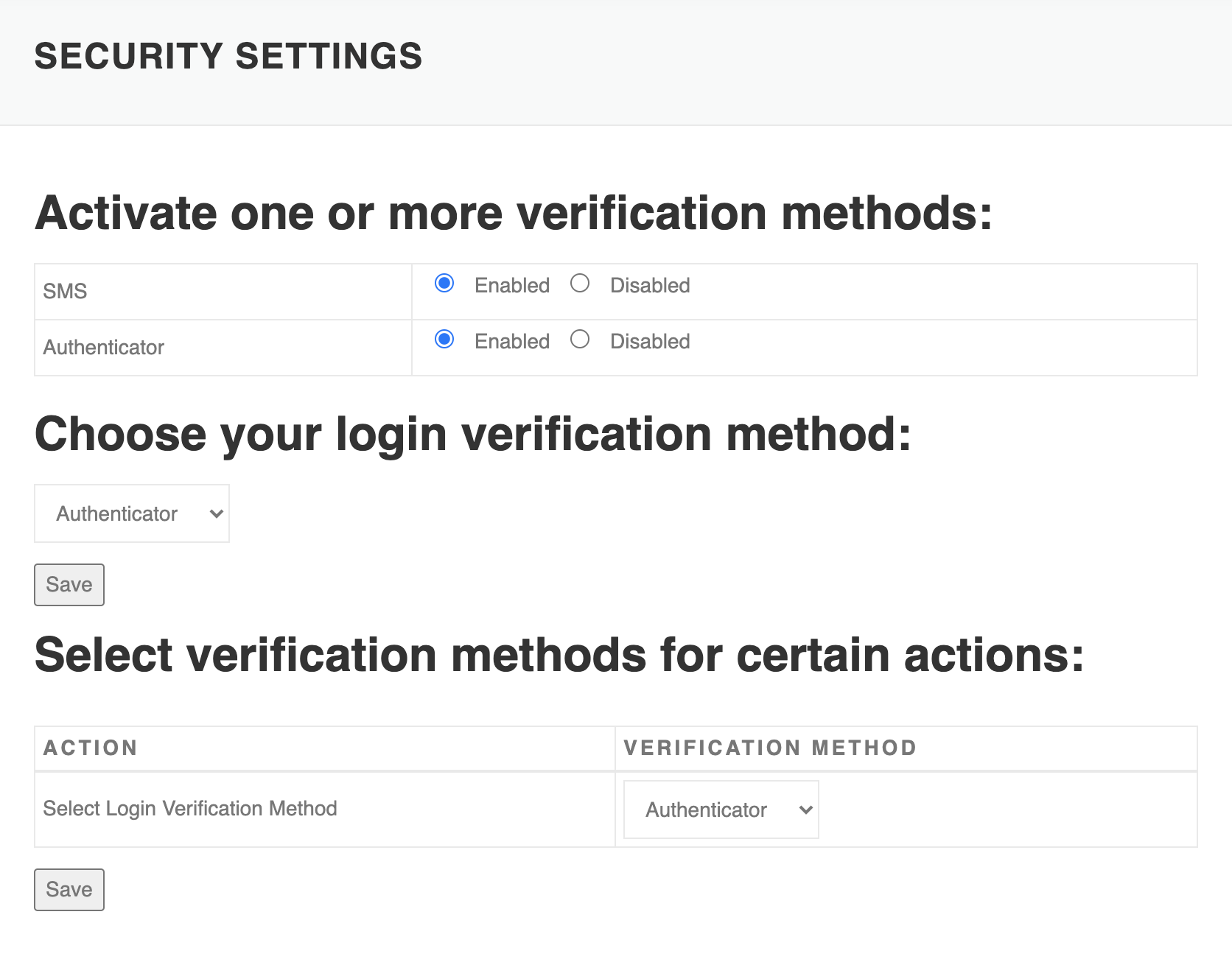This screenshot has height=976, width=1232.
Task: Select the Disabled radio for Authenticator
Action: [580, 340]
